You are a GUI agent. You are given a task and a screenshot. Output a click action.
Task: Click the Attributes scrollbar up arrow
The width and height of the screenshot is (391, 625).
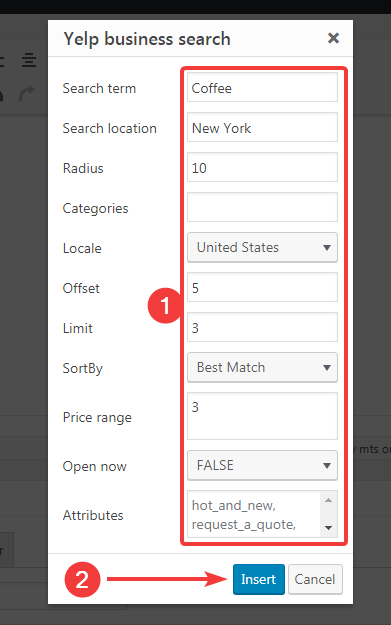[328, 500]
